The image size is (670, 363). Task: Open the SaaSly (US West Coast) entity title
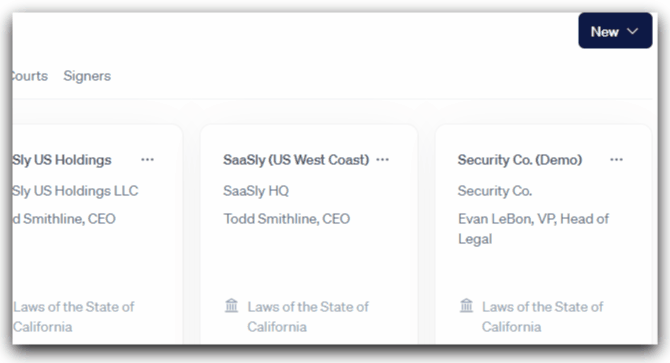[x=296, y=160]
